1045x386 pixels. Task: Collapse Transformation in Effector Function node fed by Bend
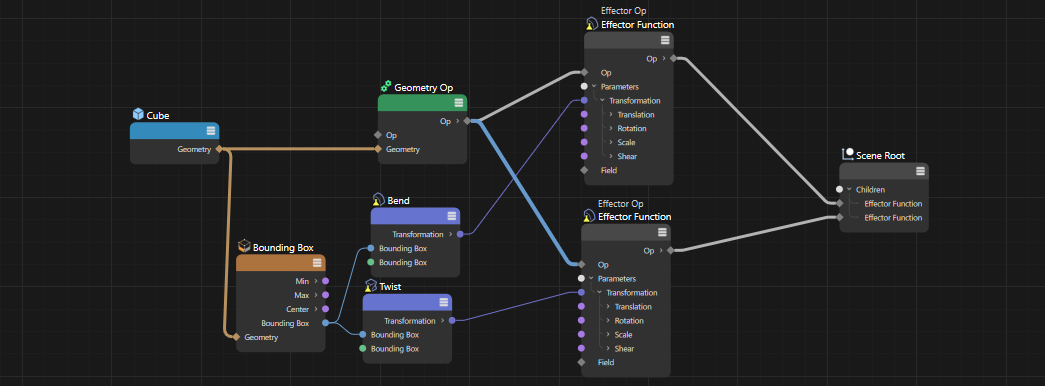(602, 101)
